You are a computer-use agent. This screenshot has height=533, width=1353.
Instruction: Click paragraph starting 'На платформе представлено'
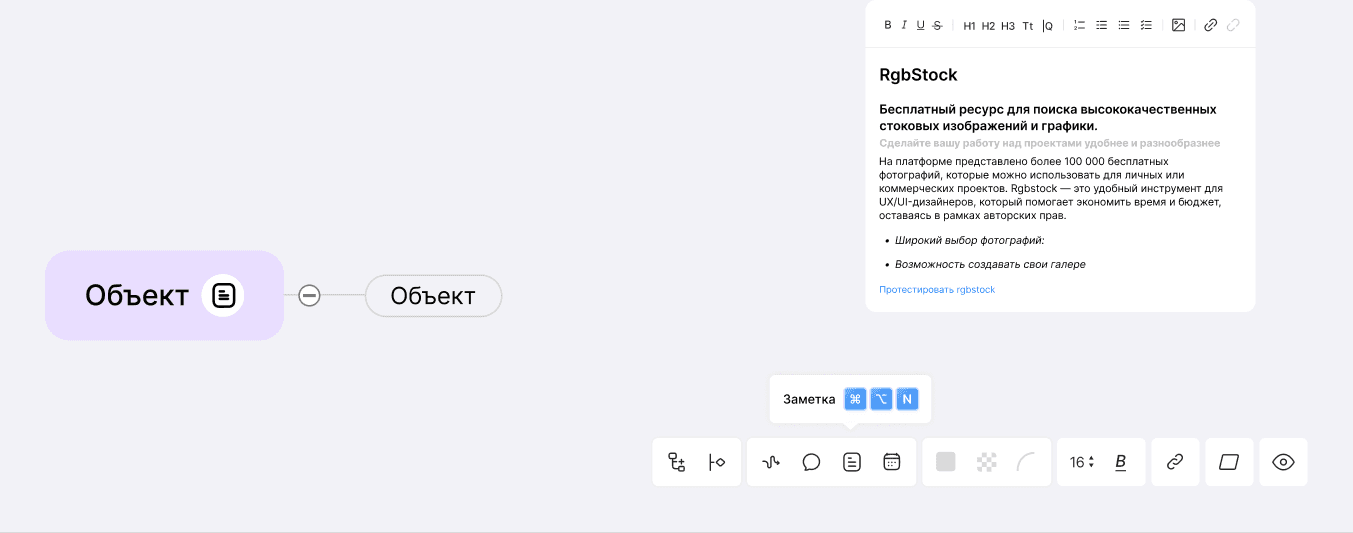1050,188
